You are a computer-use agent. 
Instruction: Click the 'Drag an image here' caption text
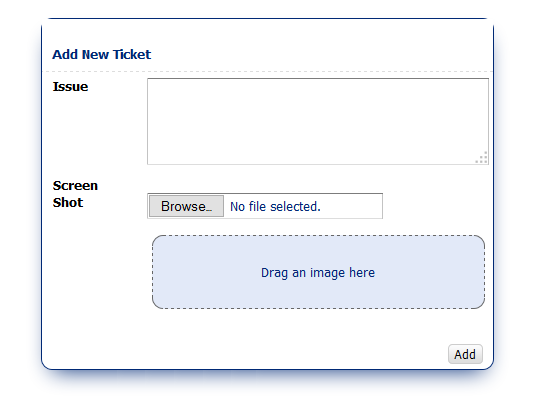coord(318,273)
